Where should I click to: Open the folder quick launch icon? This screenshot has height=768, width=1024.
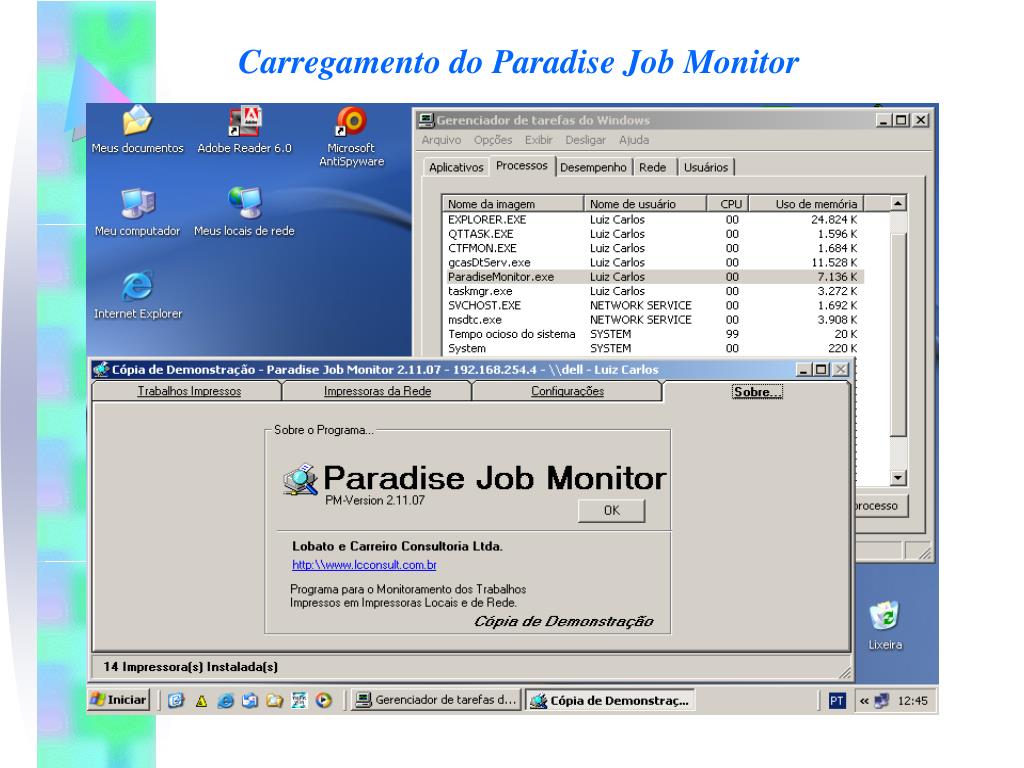click(x=275, y=701)
